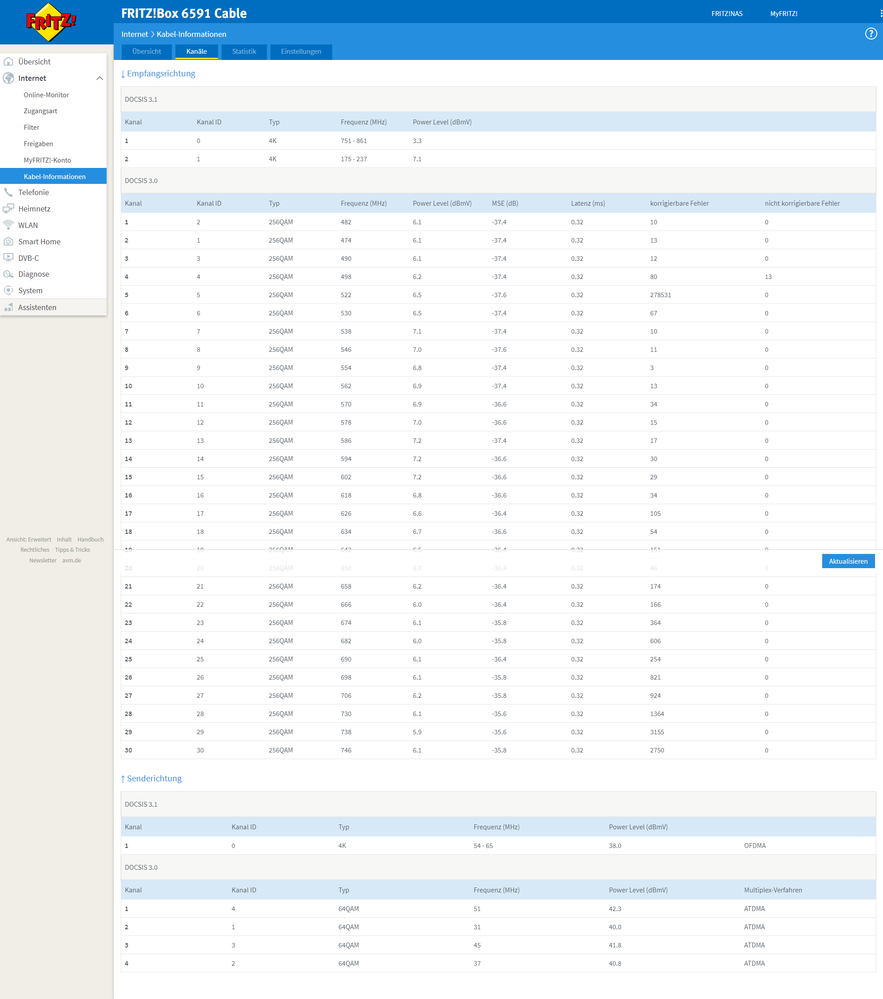Viewport: 883px width, 999px height.
Task: Switch to the Einstellungen tab
Action: pyautogui.click(x=301, y=51)
